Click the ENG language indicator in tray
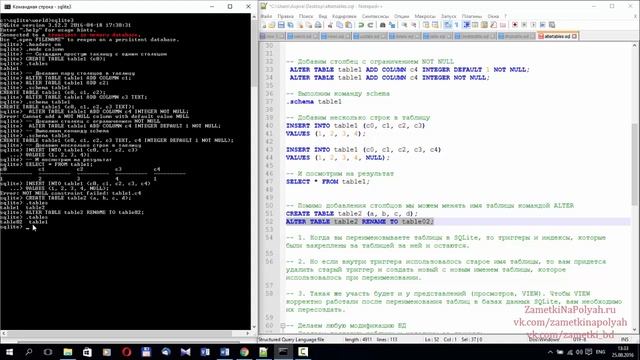 (600, 352)
